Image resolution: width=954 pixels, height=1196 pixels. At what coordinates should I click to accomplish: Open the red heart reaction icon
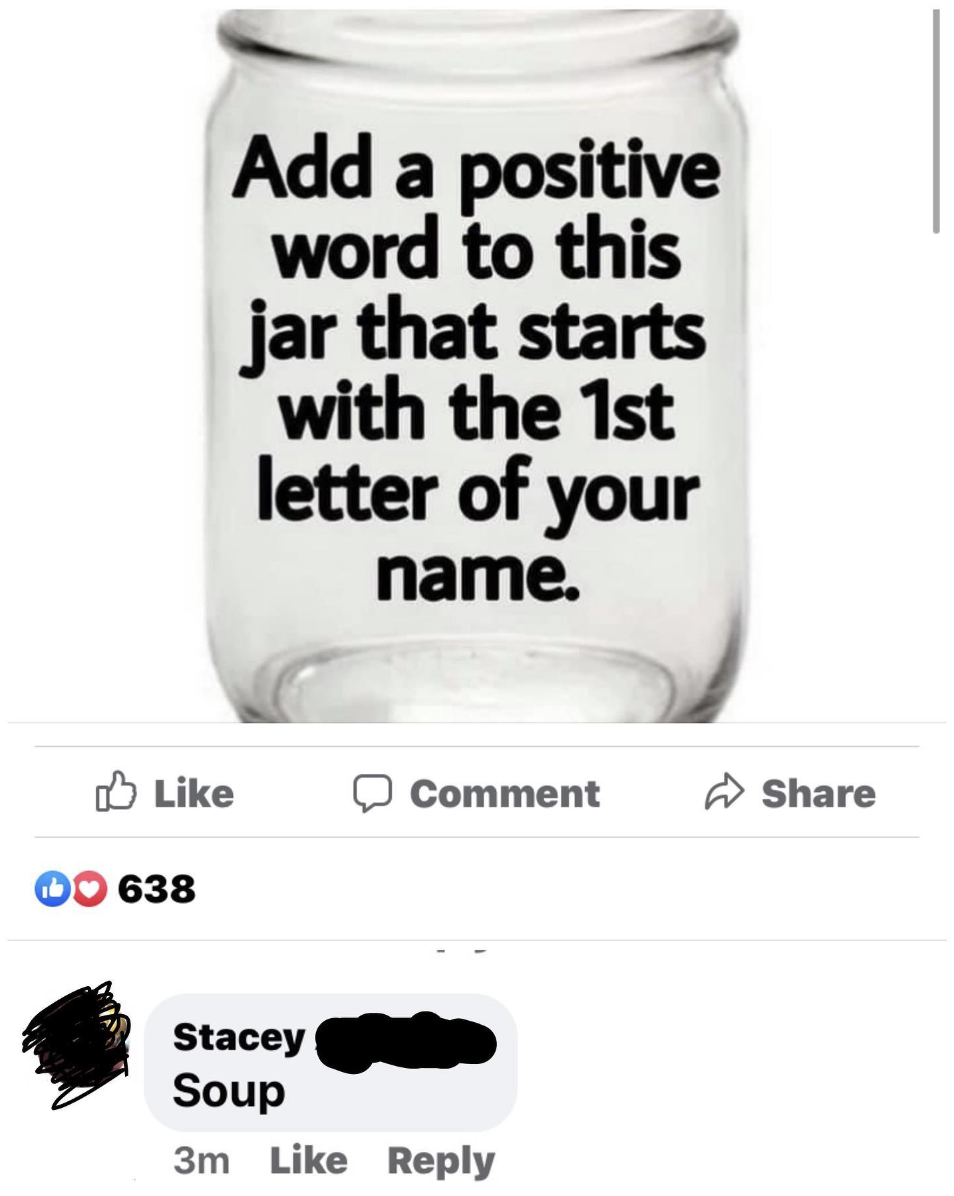pyautogui.click(x=89, y=889)
